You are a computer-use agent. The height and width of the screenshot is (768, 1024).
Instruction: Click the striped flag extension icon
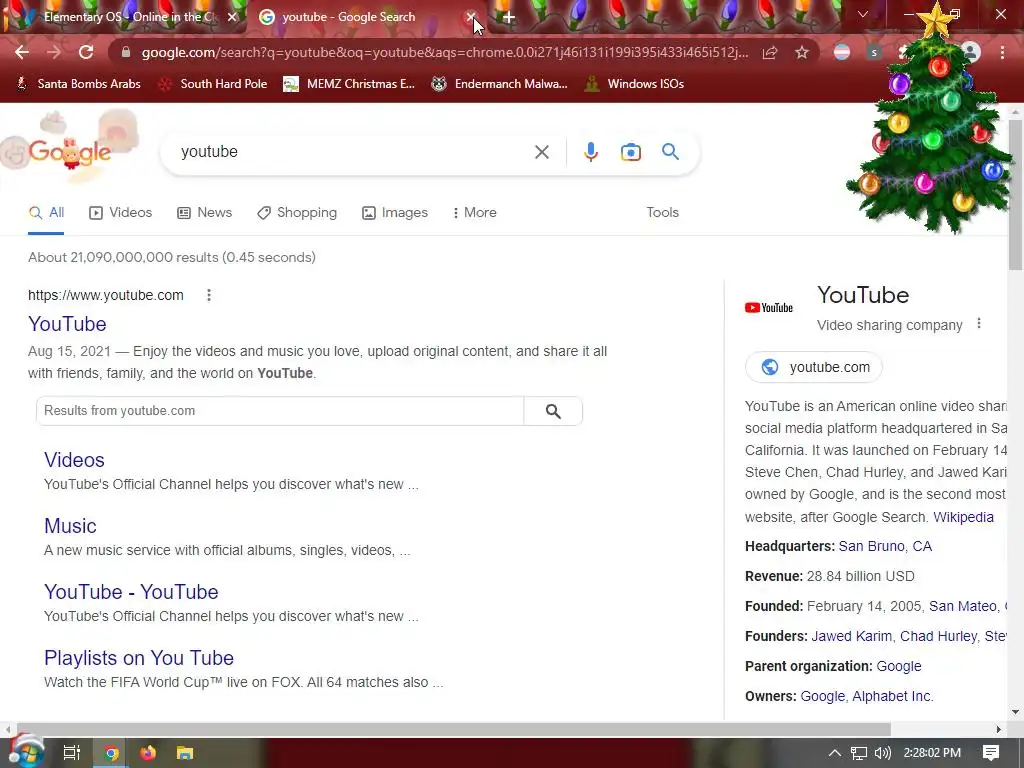(x=842, y=52)
